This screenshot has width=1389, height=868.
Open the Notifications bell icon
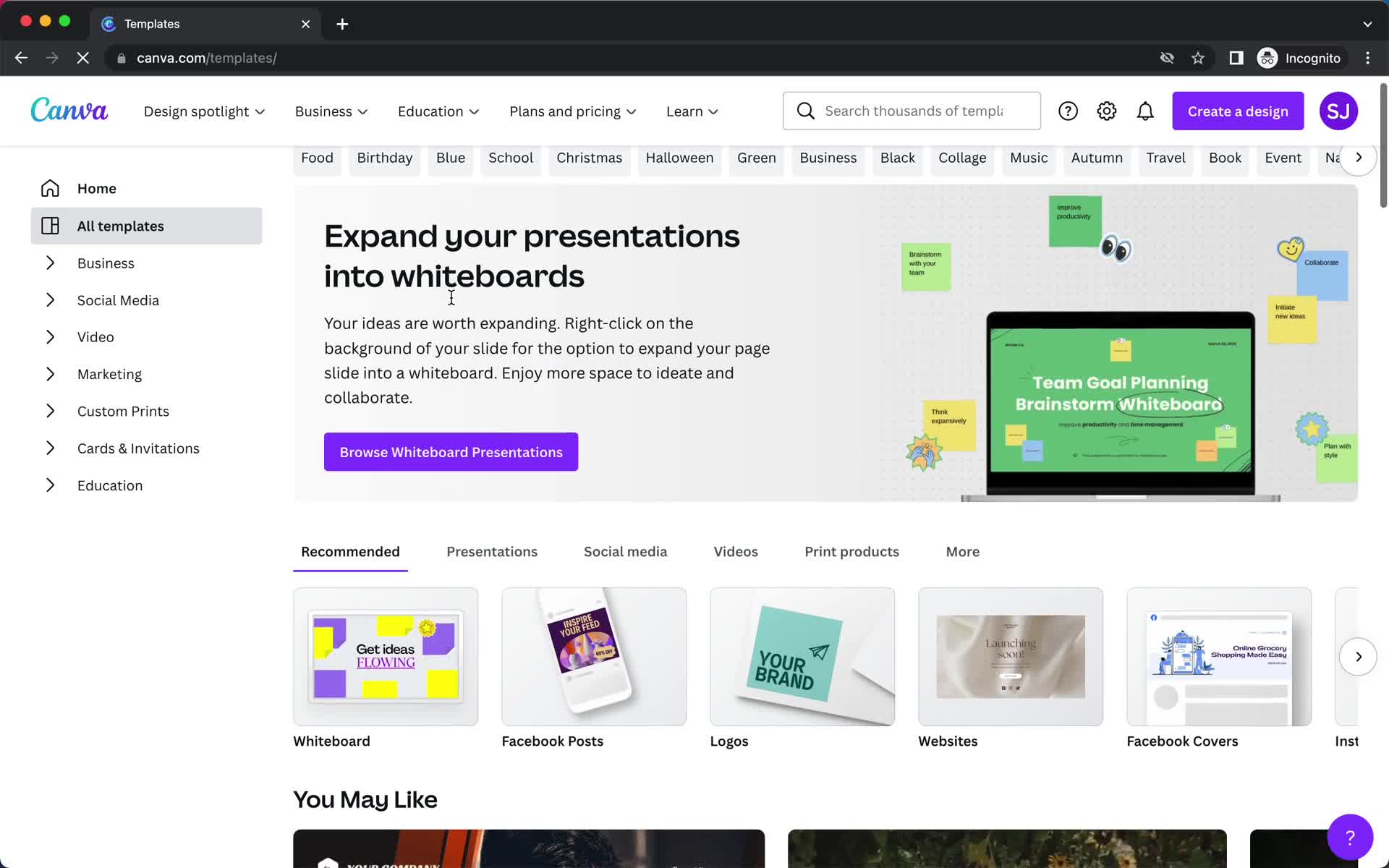coord(1145,111)
